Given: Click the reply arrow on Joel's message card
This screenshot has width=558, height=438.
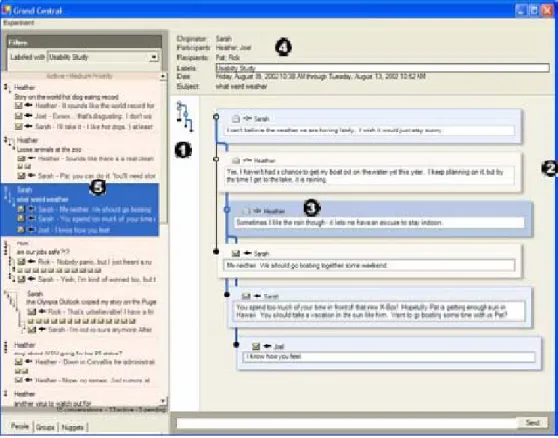Looking at the screenshot, I should 267,346.
